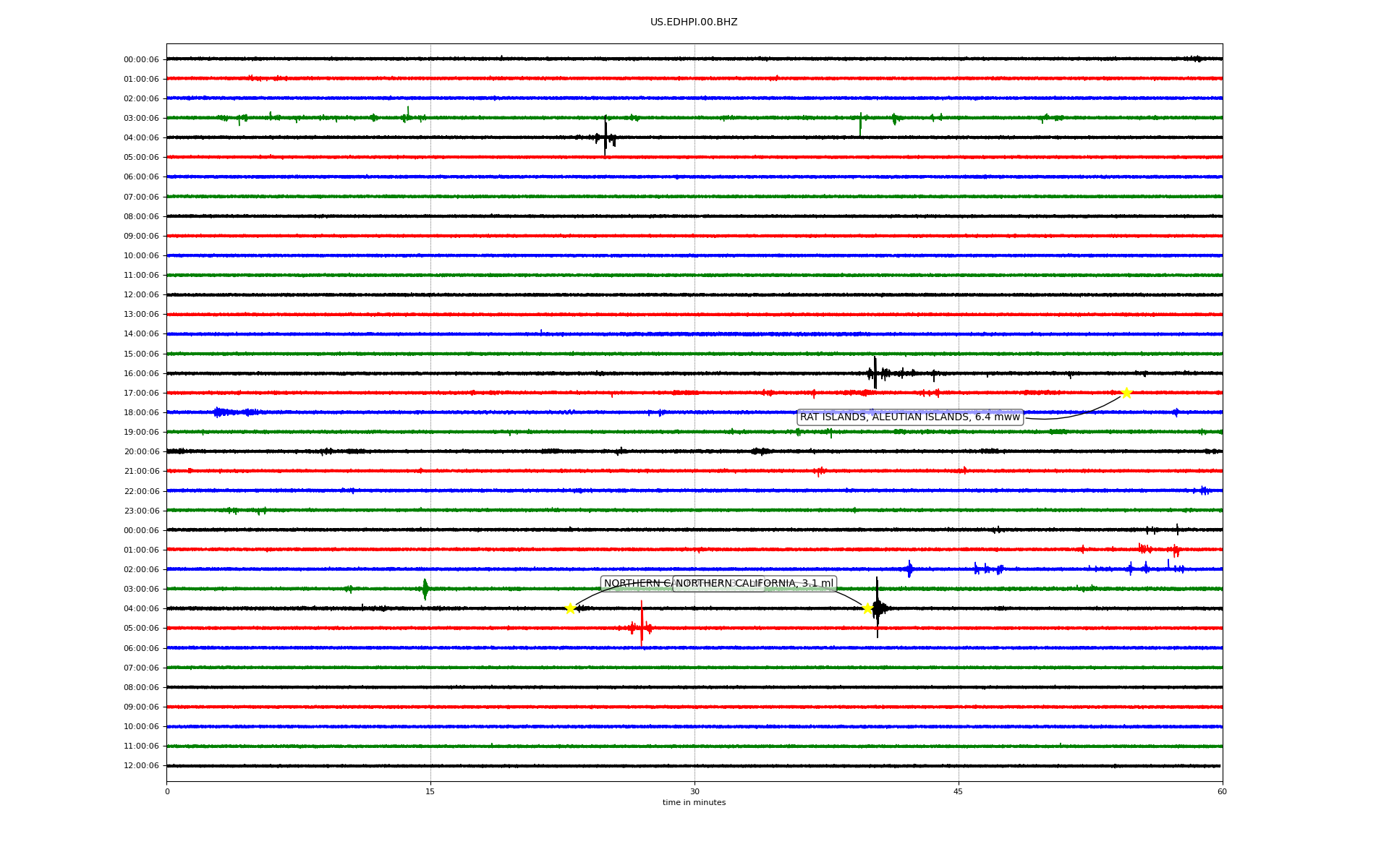Click the green burst near minute 15 on the lower 03:00:06 trace
The image size is (1389, 868).
click(x=425, y=589)
